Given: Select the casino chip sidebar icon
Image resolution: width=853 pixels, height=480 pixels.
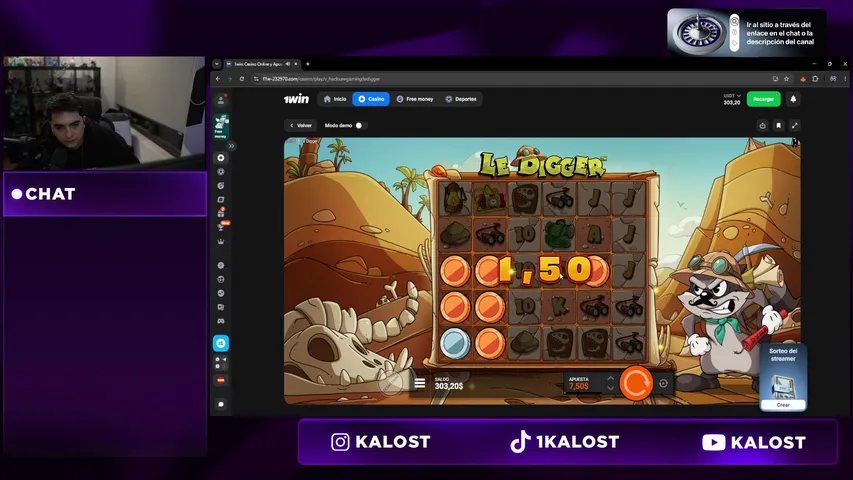Looking at the screenshot, I should point(221,158).
